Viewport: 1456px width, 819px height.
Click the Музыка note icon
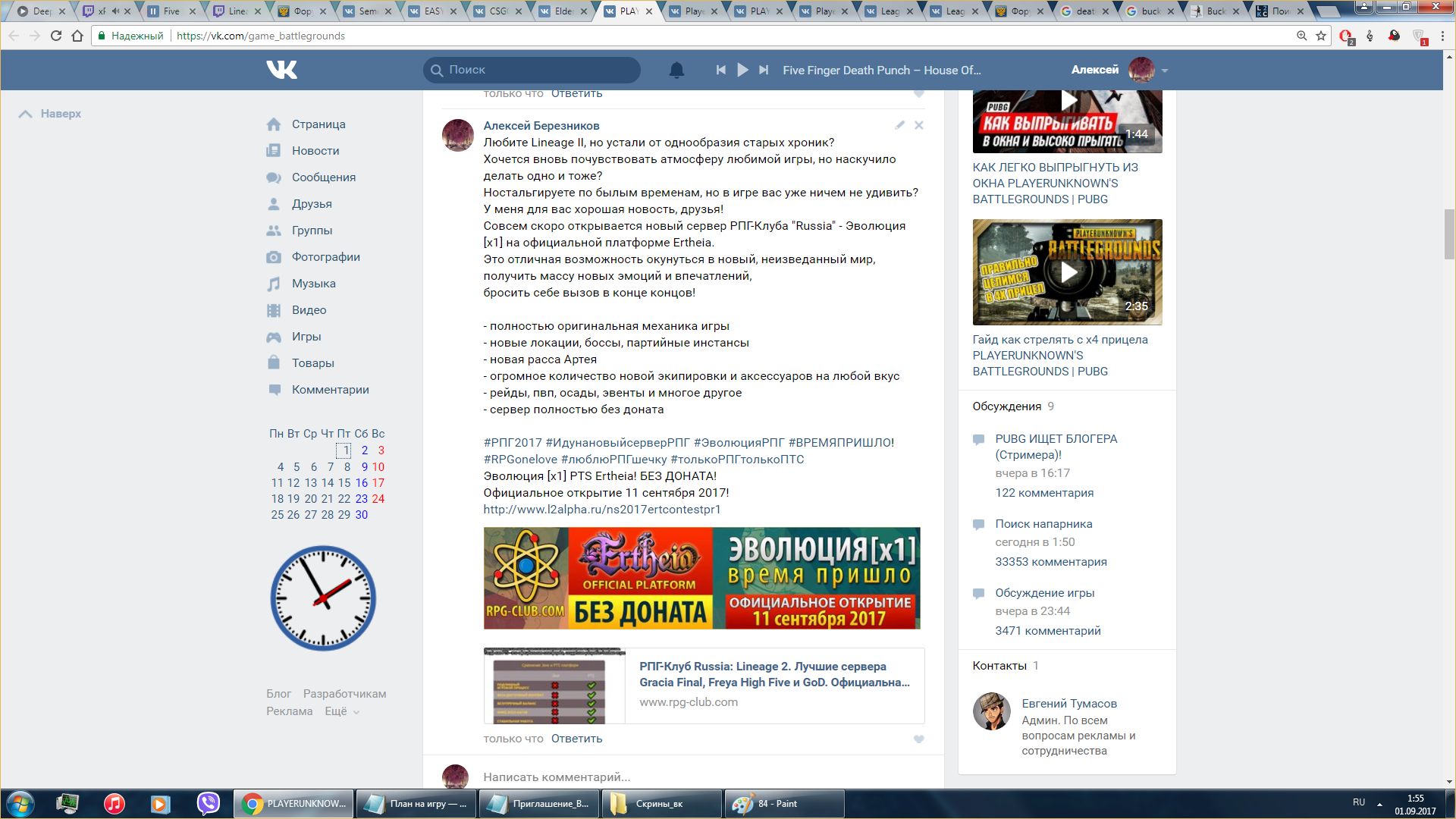(274, 284)
